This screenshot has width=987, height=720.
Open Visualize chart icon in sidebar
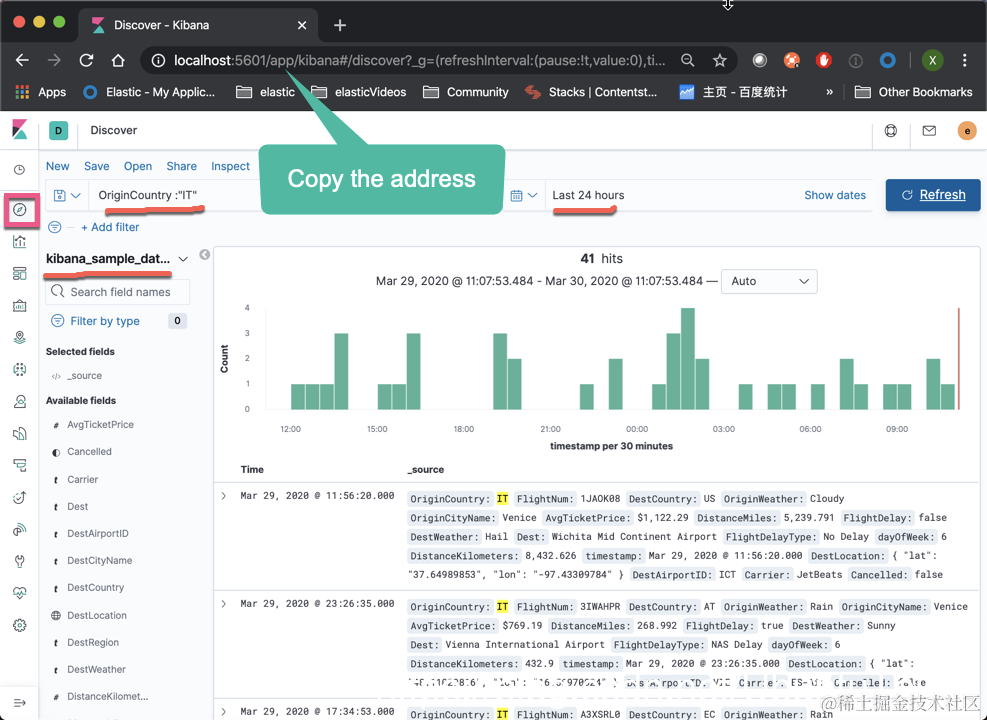(x=20, y=242)
